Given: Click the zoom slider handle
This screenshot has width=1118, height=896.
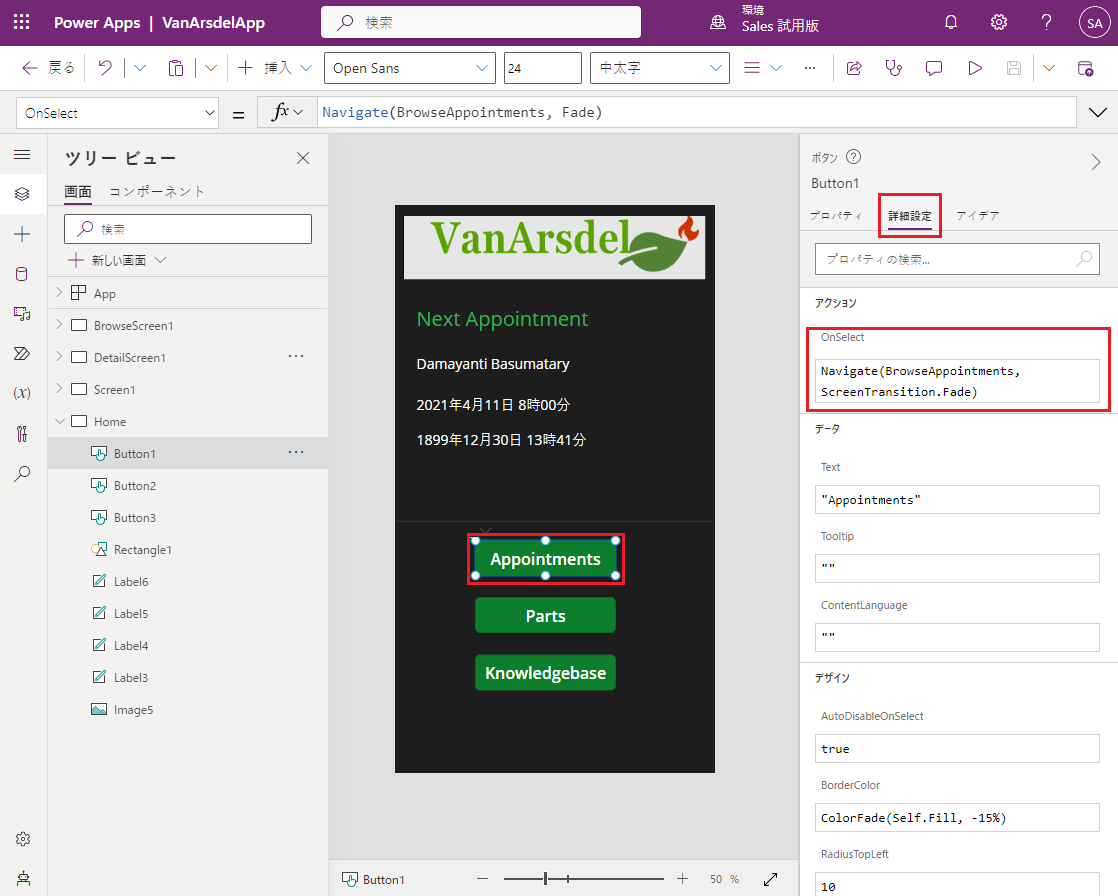Looking at the screenshot, I should point(545,879).
